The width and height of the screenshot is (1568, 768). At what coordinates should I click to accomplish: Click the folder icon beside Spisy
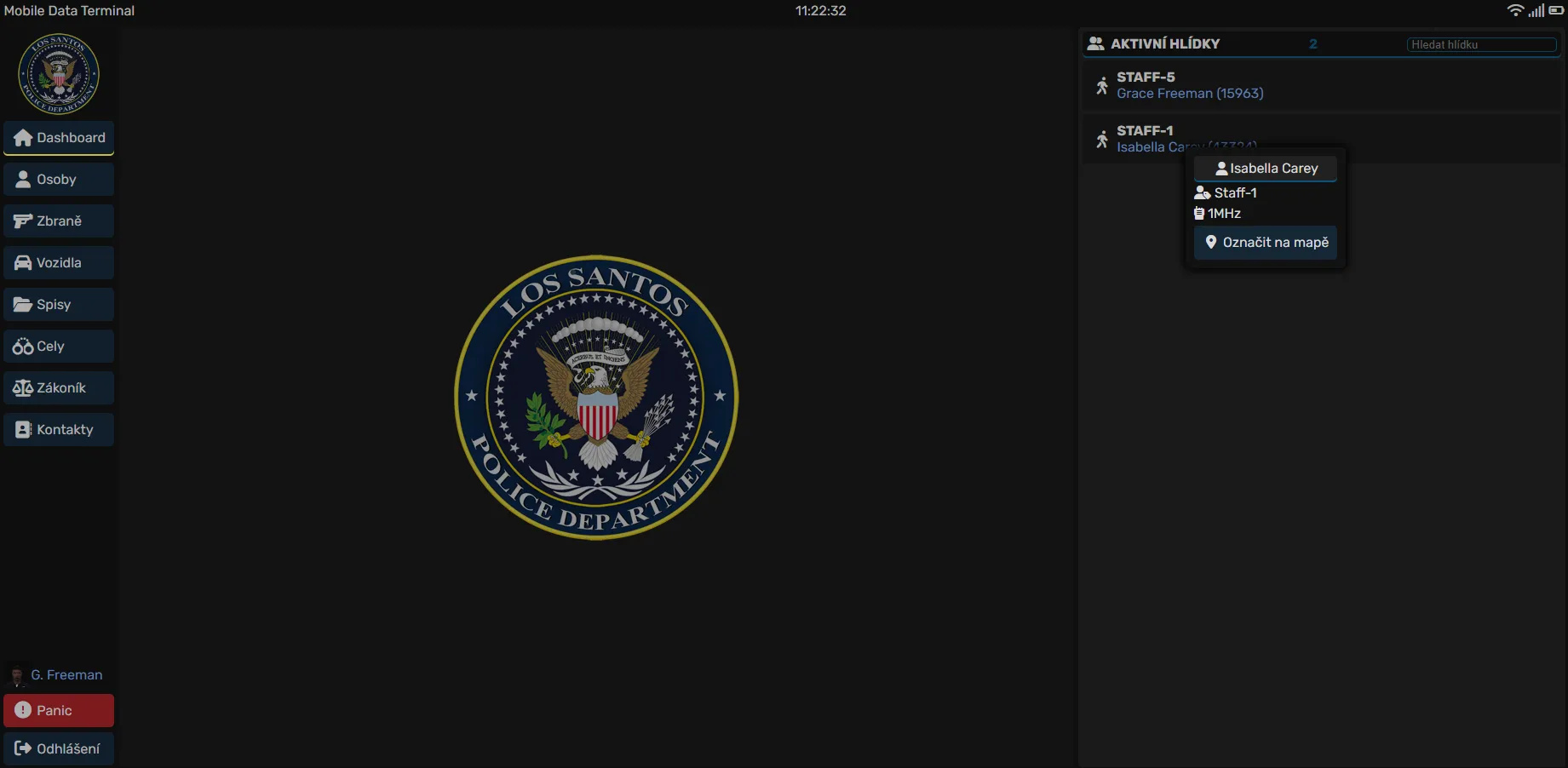click(23, 305)
